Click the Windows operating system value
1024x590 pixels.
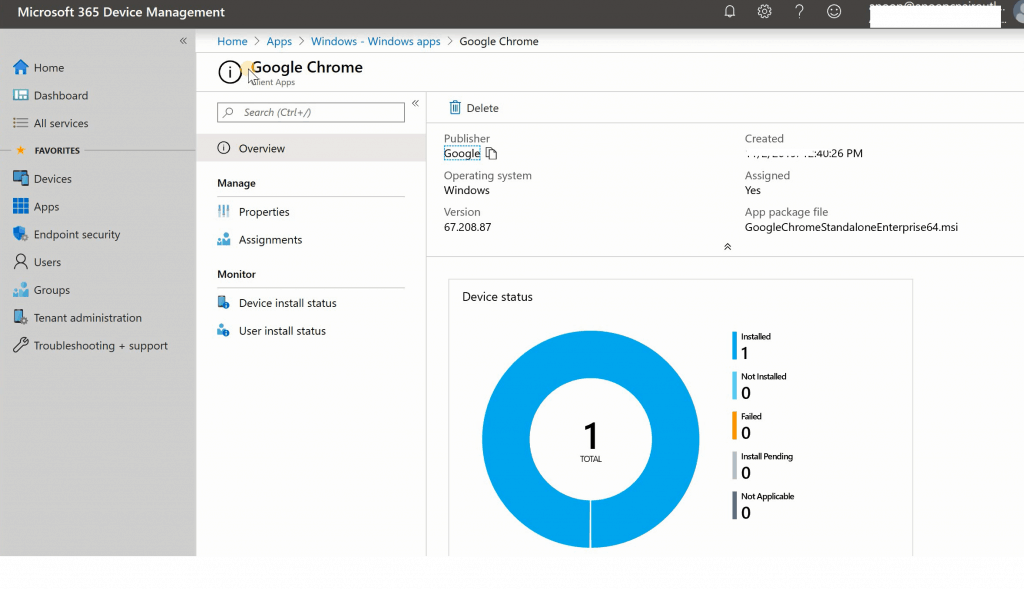(x=466, y=190)
